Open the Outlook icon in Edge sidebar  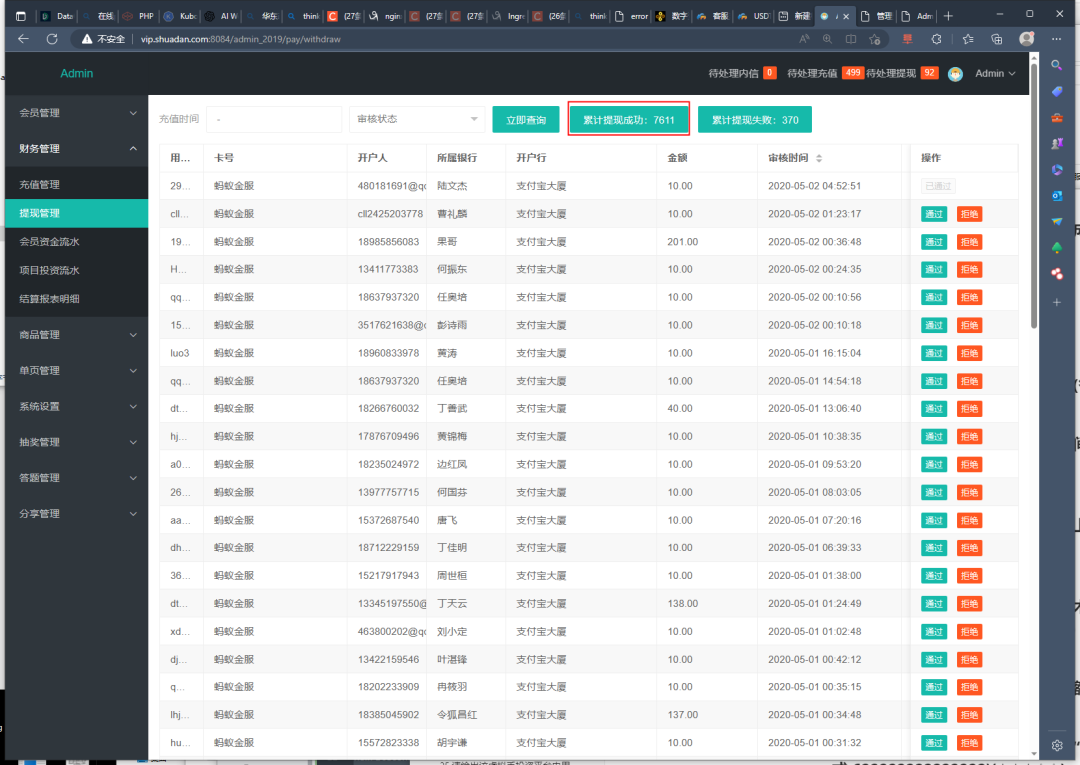point(1057,196)
